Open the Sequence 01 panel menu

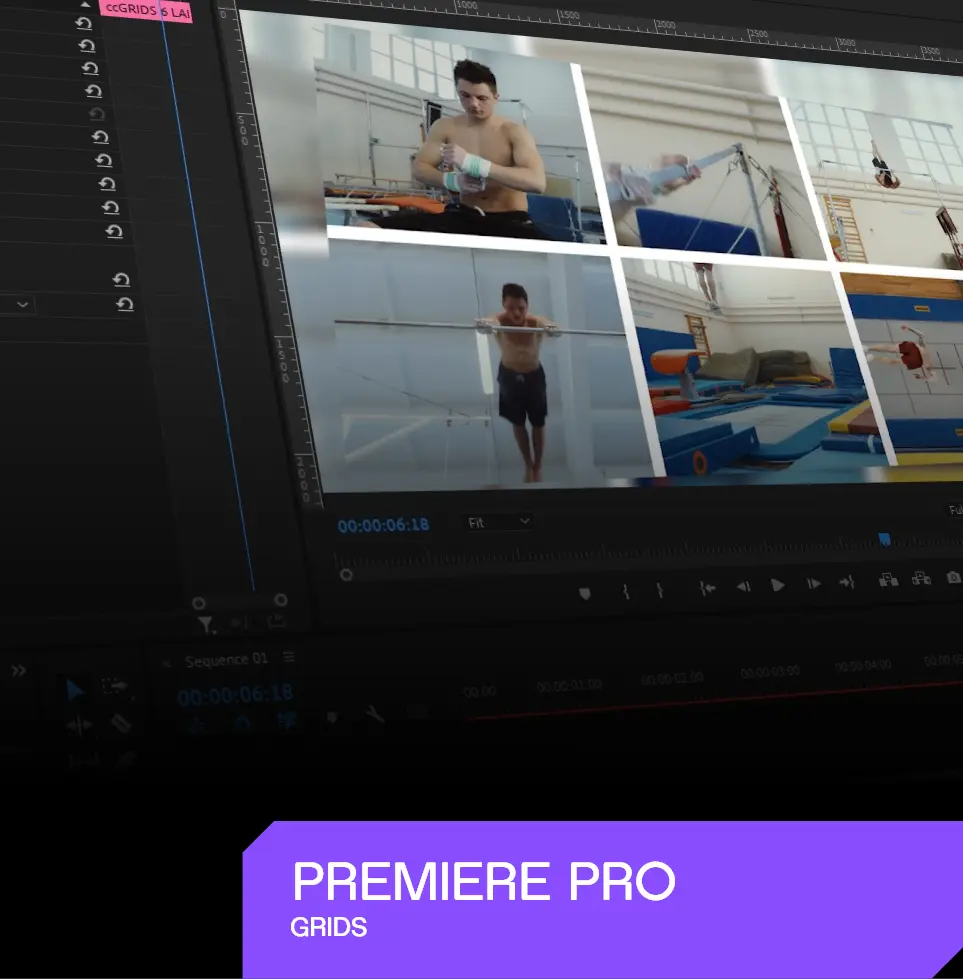pos(289,657)
